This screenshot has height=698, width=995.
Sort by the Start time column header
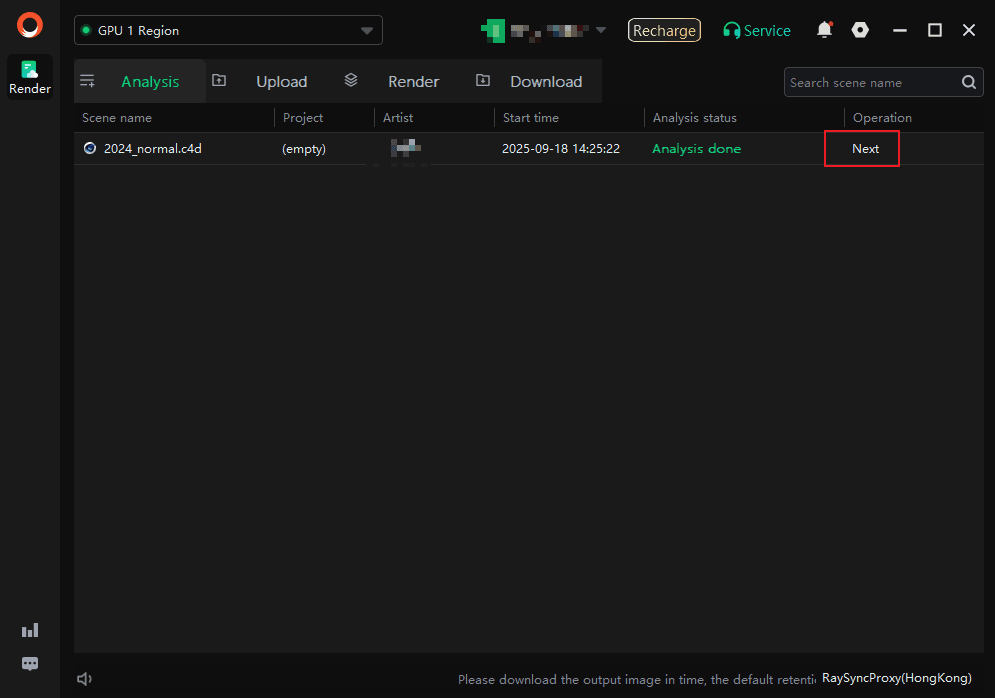point(531,118)
